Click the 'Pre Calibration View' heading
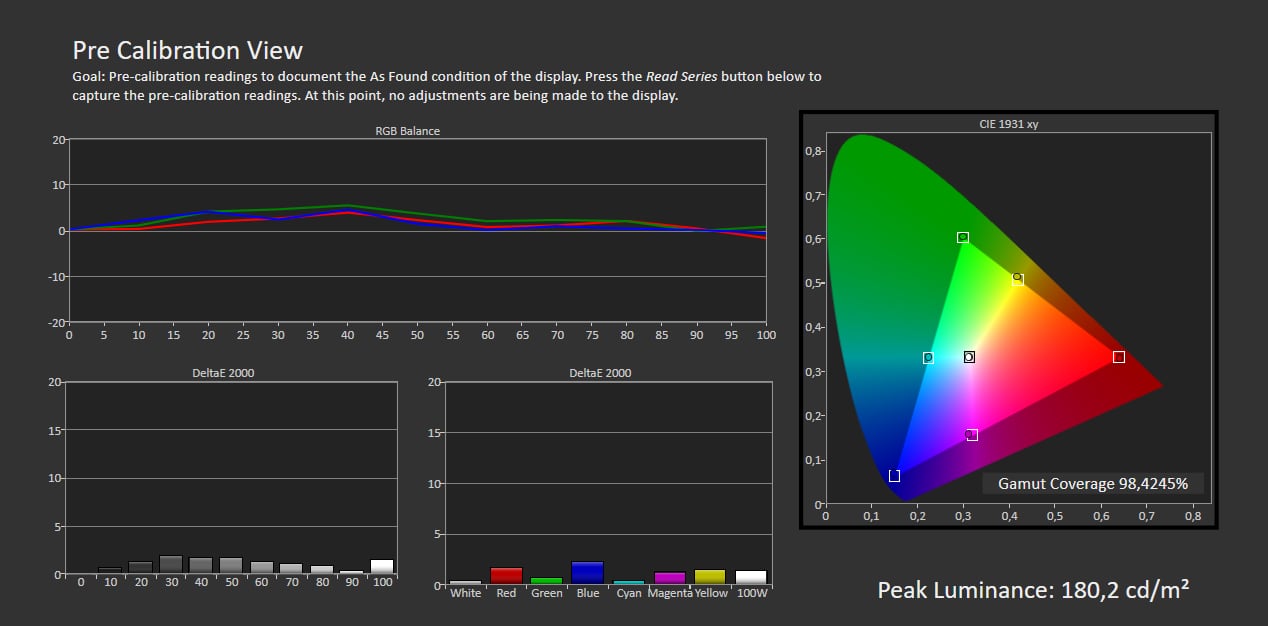Screen dimensions: 1268x626 click(188, 50)
